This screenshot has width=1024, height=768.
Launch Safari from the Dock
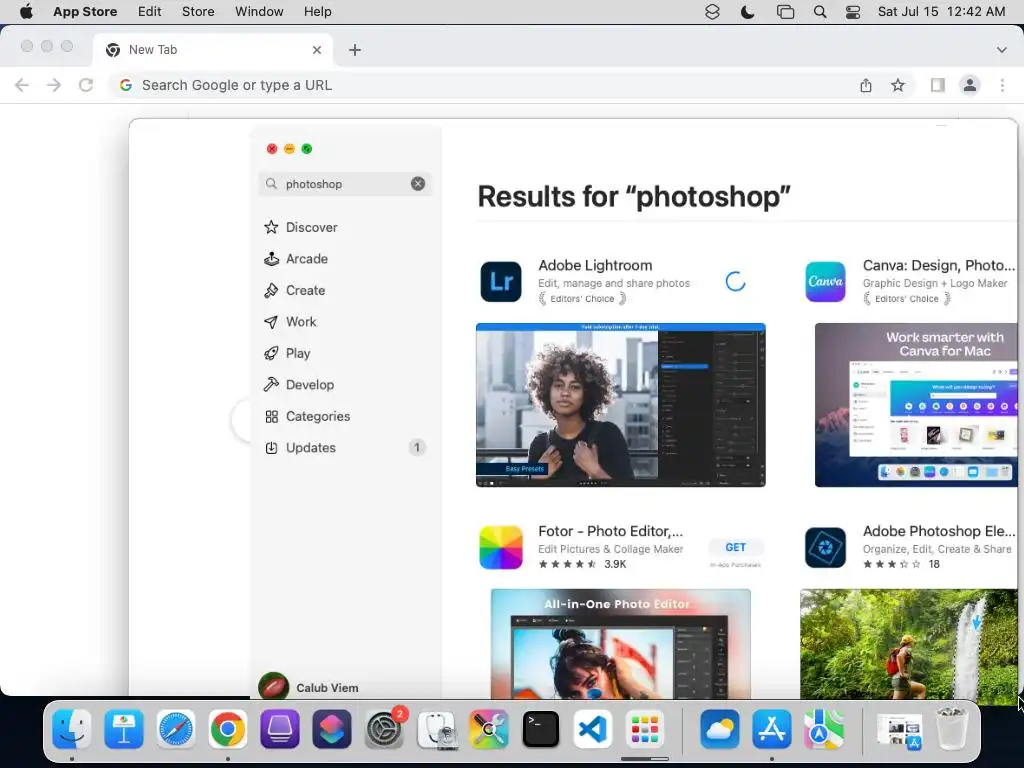[x=176, y=729]
